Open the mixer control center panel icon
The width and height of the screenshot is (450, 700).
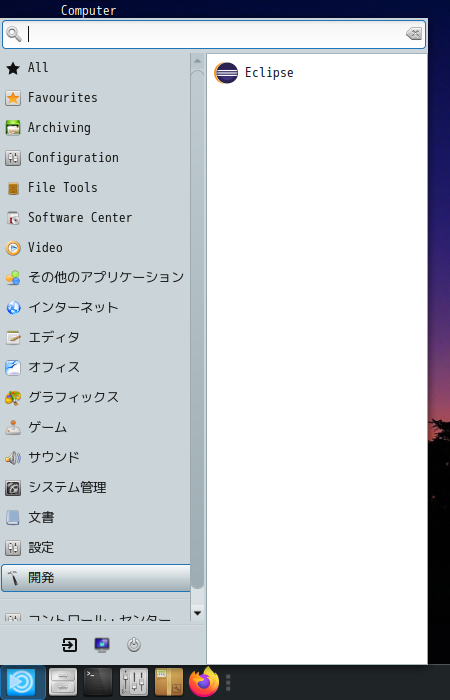tap(133, 682)
